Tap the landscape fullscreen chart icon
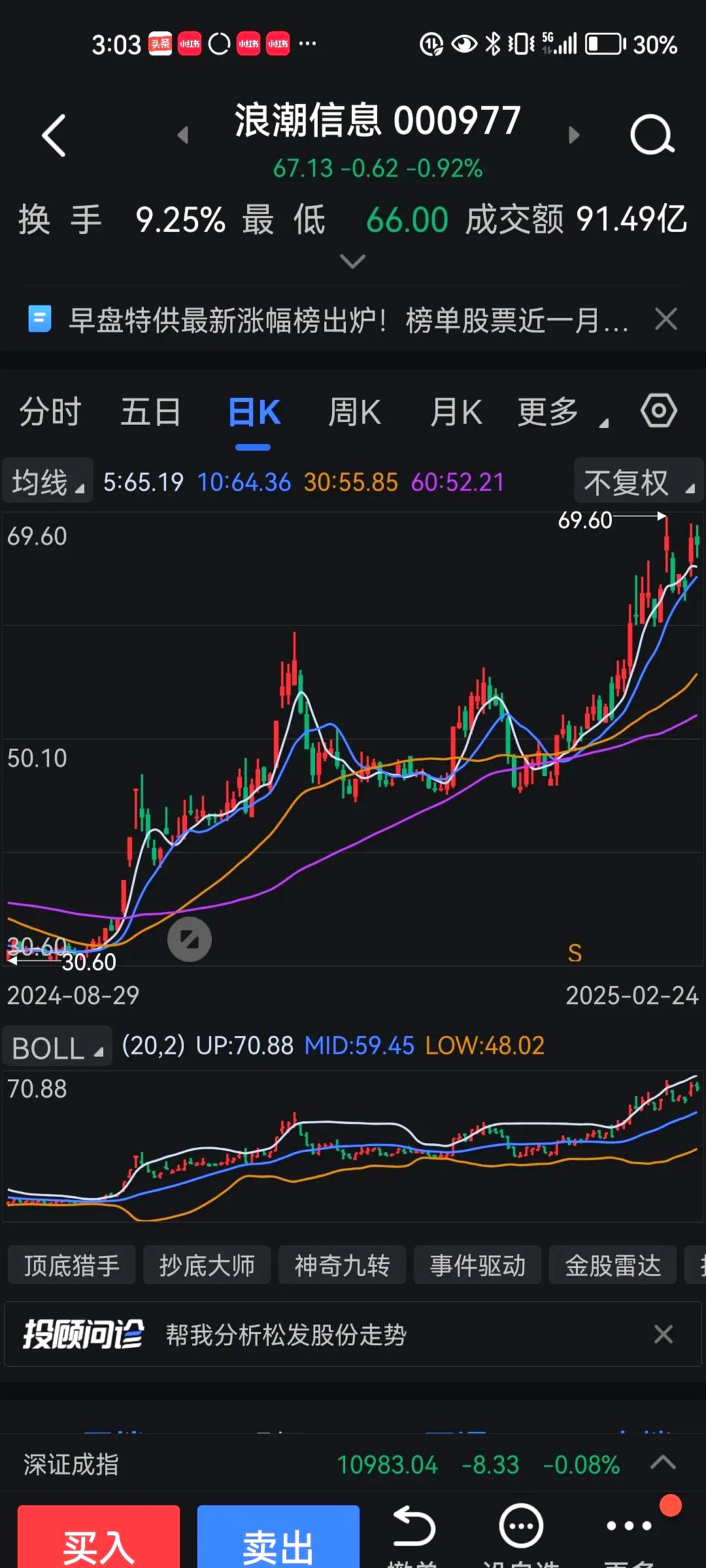 tap(190, 939)
